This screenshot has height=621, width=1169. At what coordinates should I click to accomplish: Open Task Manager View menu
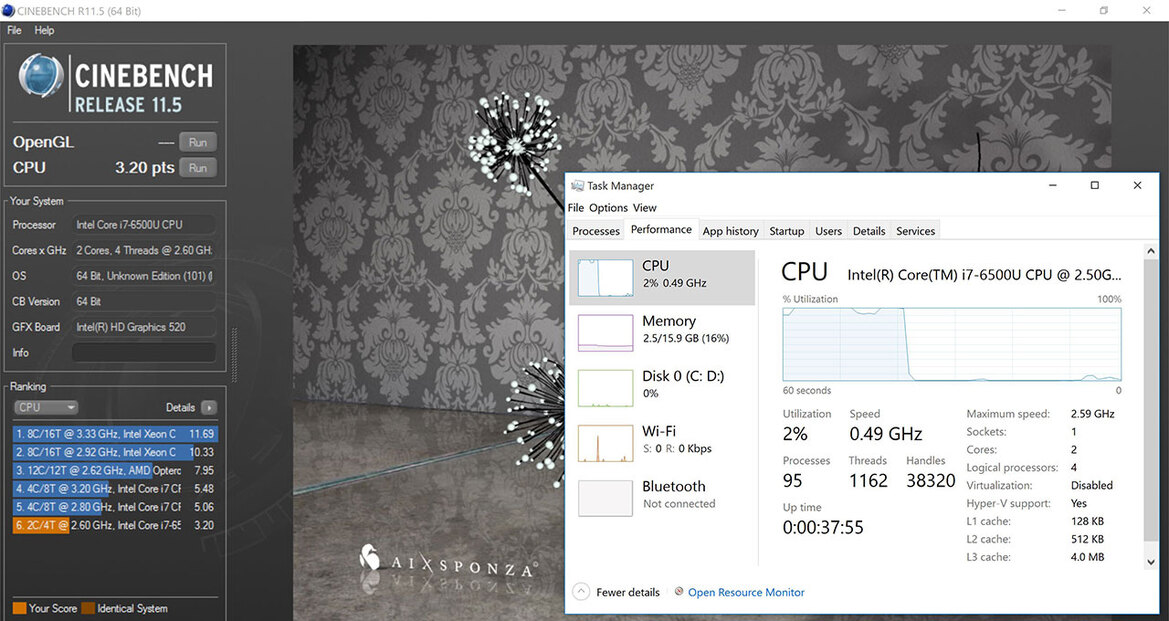click(645, 208)
